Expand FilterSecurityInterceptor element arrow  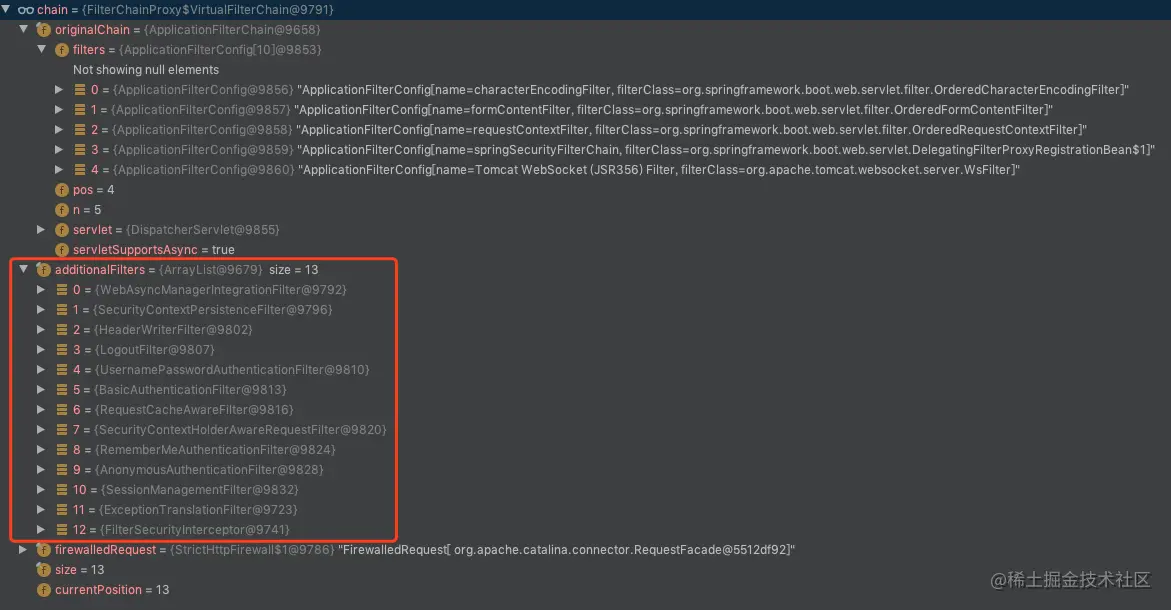pyautogui.click(x=42, y=529)
